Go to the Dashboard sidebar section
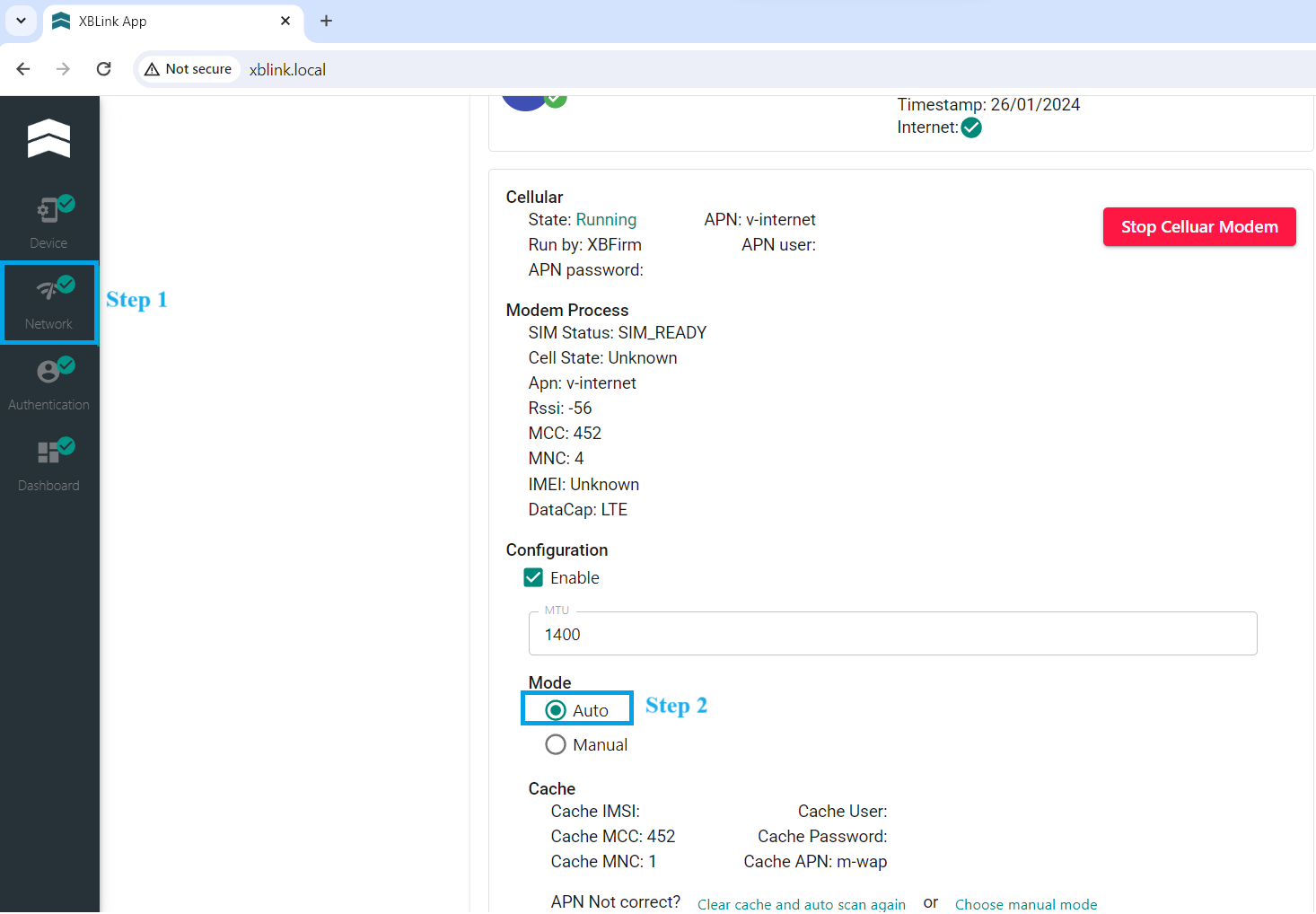1316x914 pixels. [x=48, y=464]
